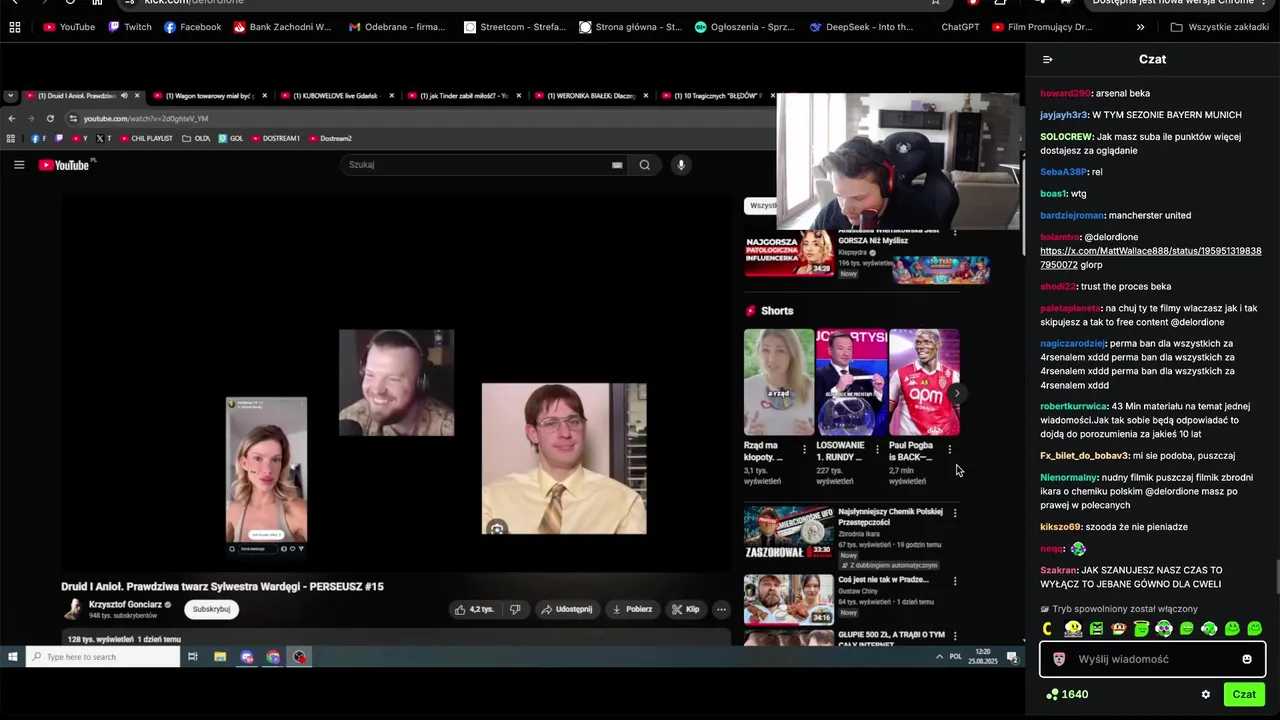Open options for Najsłynniejszy Chemik video

[955, 514]
